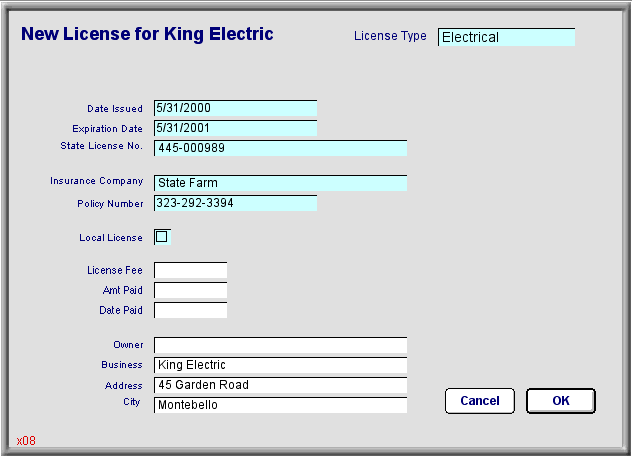Click the 'Owner' label
This screenshot has height=457, width=632.
(128, 345)
